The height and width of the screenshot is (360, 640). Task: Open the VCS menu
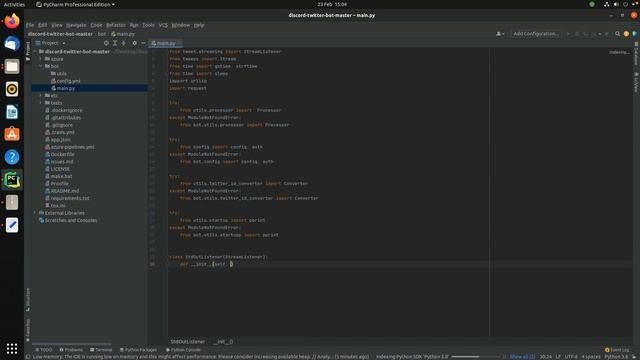[x=163, y=25]
